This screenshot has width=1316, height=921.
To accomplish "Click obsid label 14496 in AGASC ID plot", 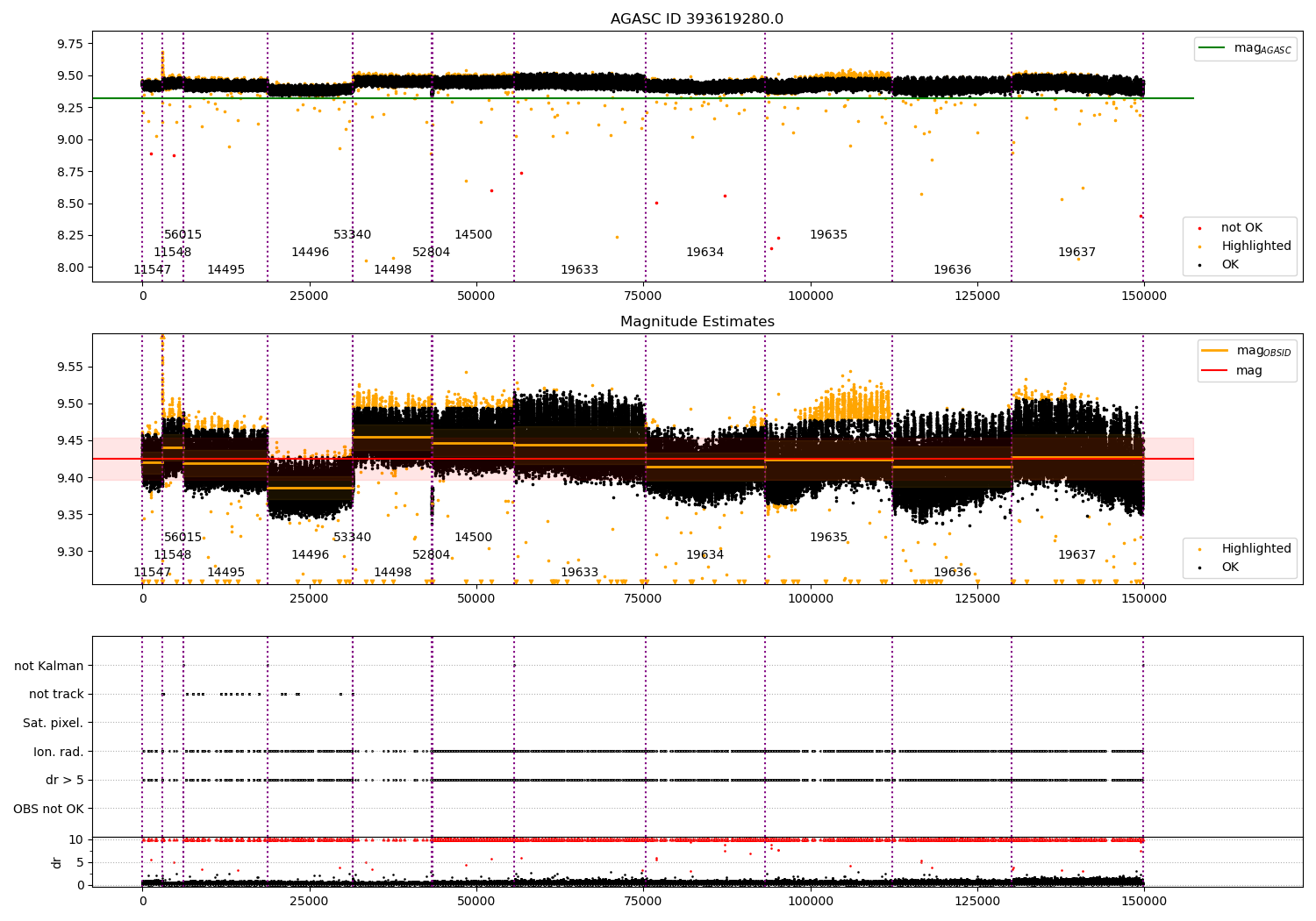I will [x=311, y=253].
